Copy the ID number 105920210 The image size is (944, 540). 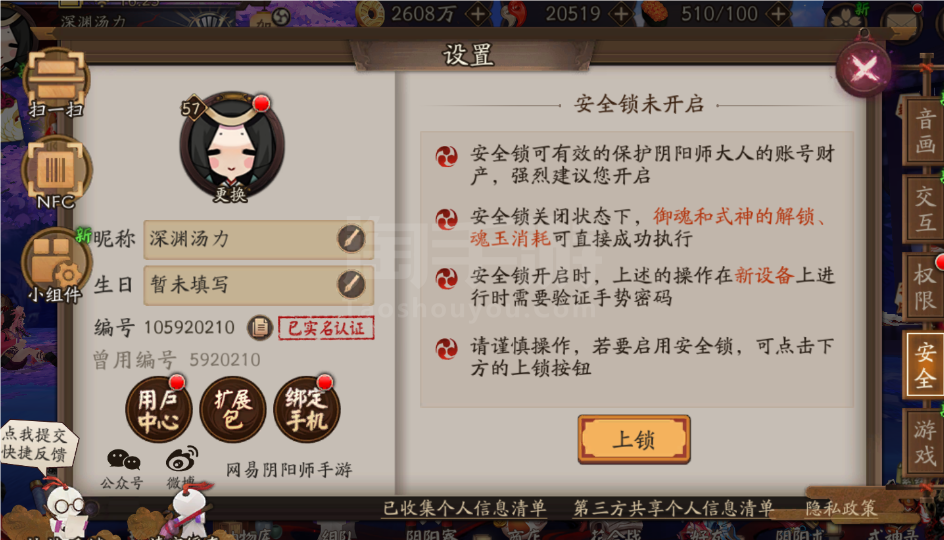coord(260,327)
